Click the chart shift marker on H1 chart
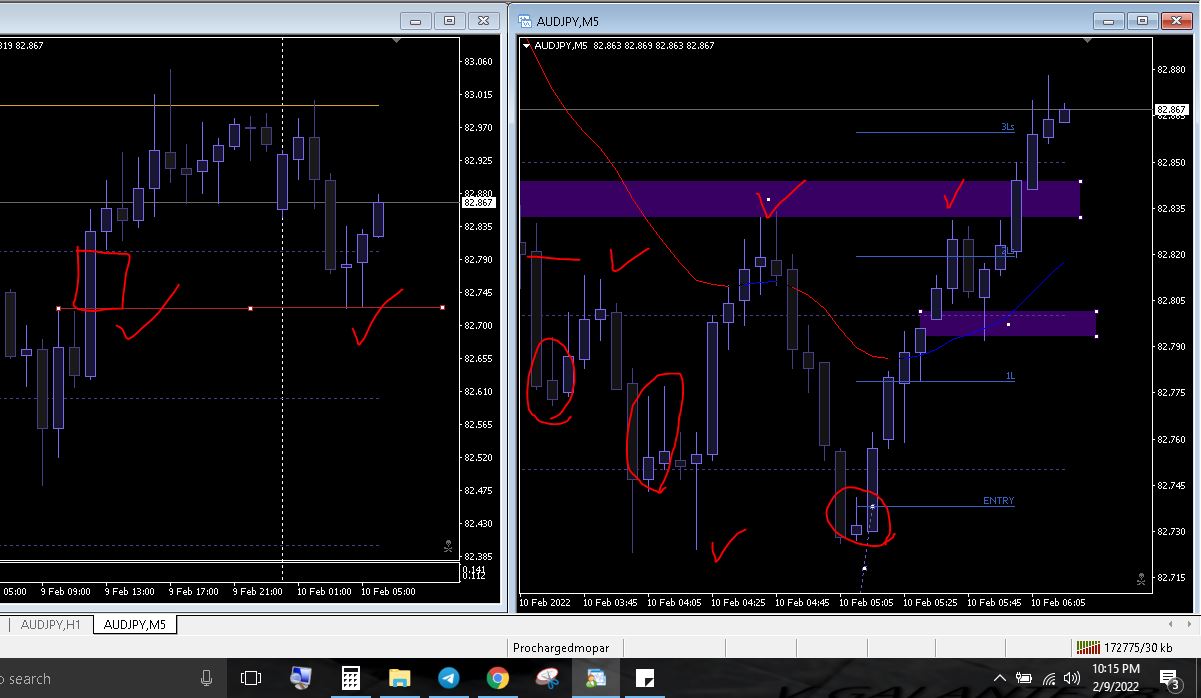This screenshot has height=698, width=1201. [x=398, y=41]
